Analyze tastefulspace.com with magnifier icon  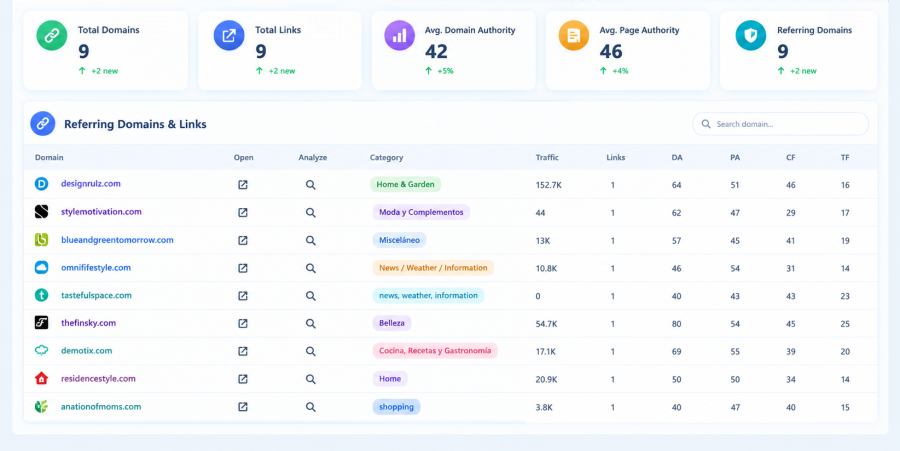pos(311,296)
